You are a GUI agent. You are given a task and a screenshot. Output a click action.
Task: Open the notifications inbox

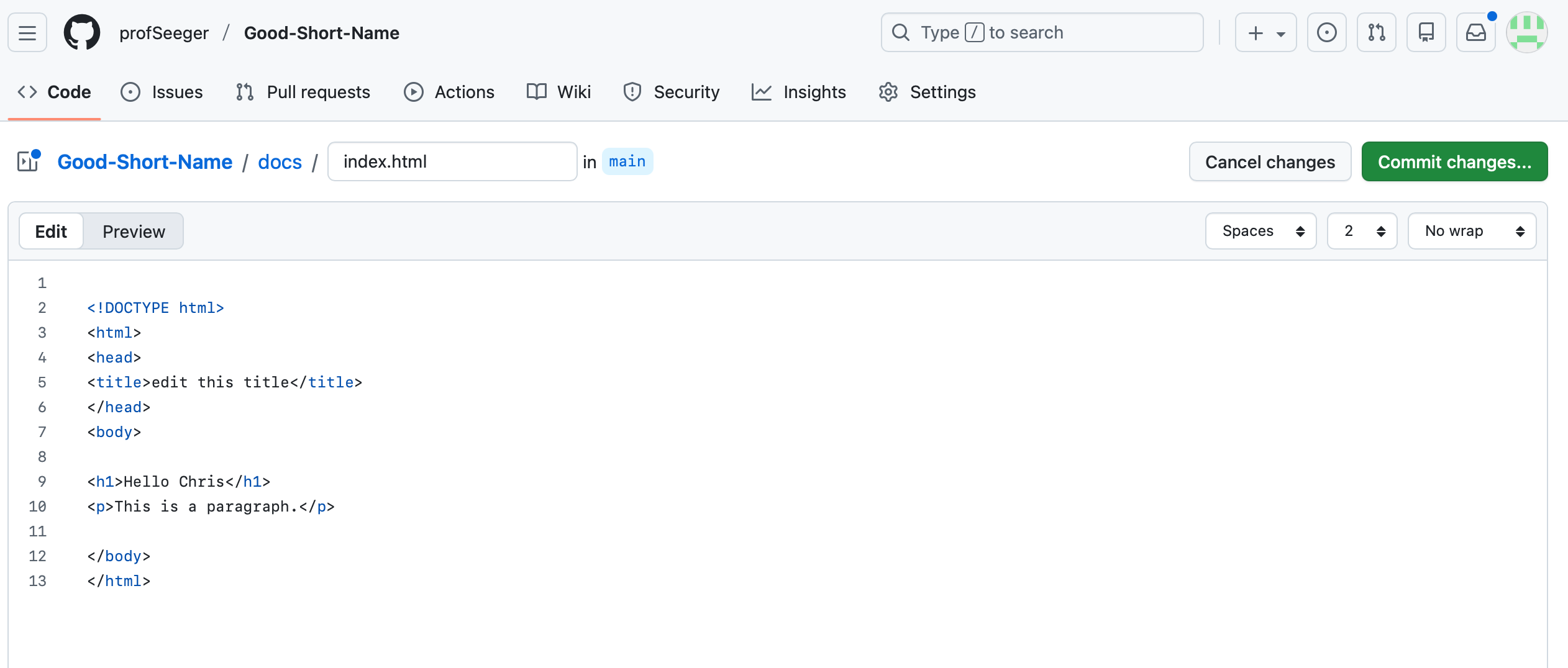pyautogui.click(x=1475, y=32)
